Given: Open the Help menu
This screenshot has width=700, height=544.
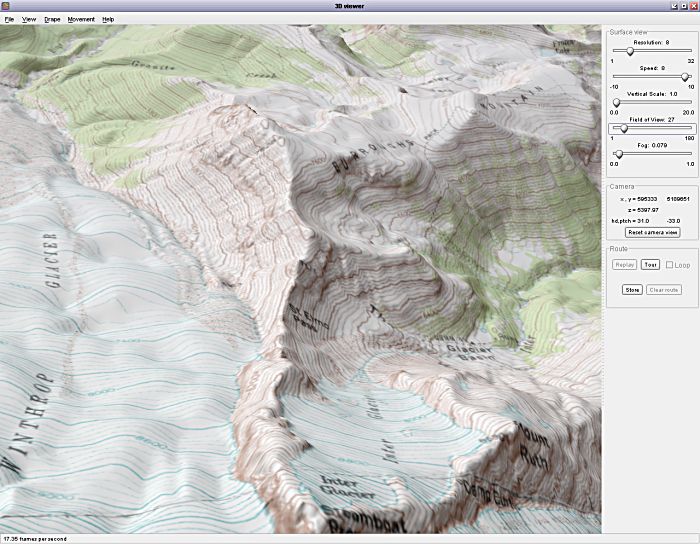Looking at the screenshot, I should (108, 19).
